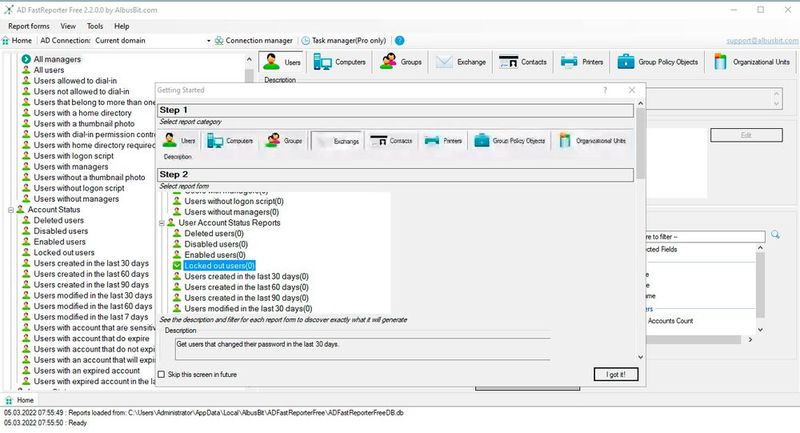The image size is (800, 433).
Task: Open the Contacts category tab
Action: coord(523,62)
